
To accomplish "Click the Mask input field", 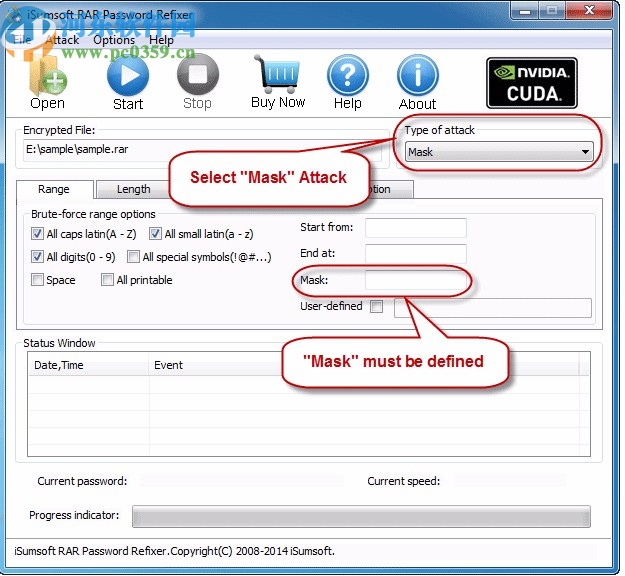I will 416,280.
